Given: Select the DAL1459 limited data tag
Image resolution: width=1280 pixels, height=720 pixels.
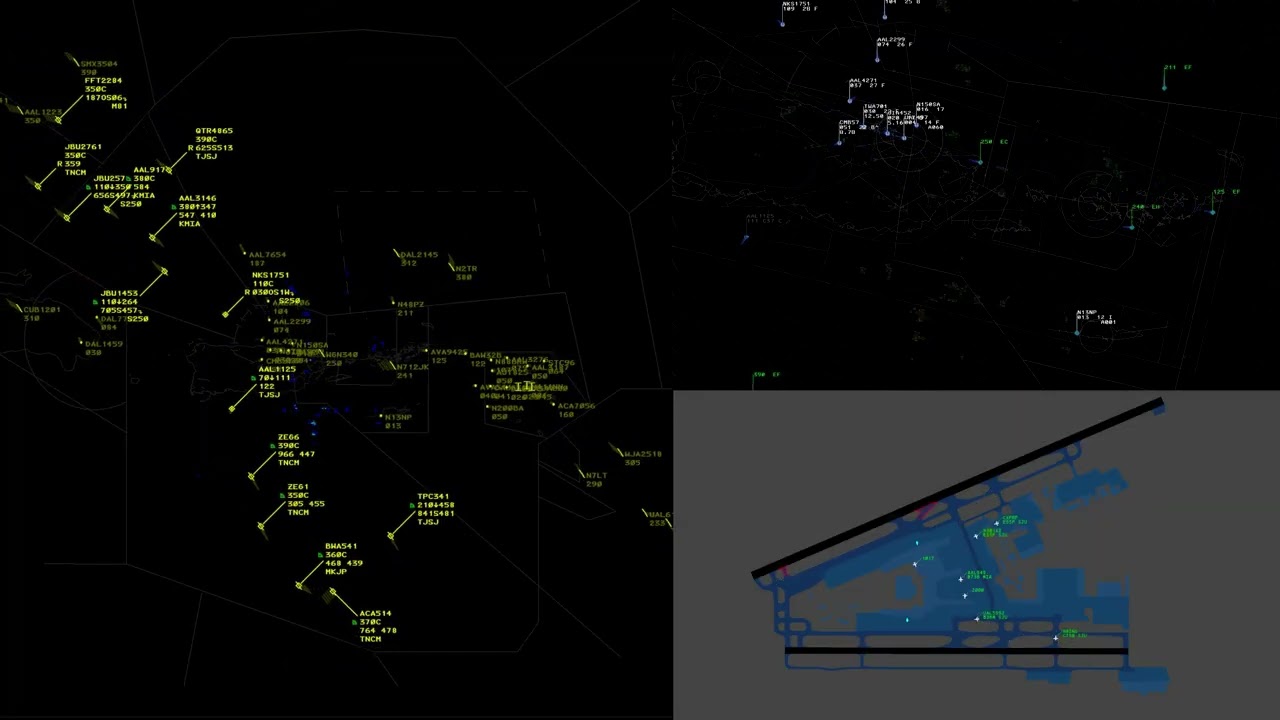Looking at the screenshot, I should click(x=103, y=348).
